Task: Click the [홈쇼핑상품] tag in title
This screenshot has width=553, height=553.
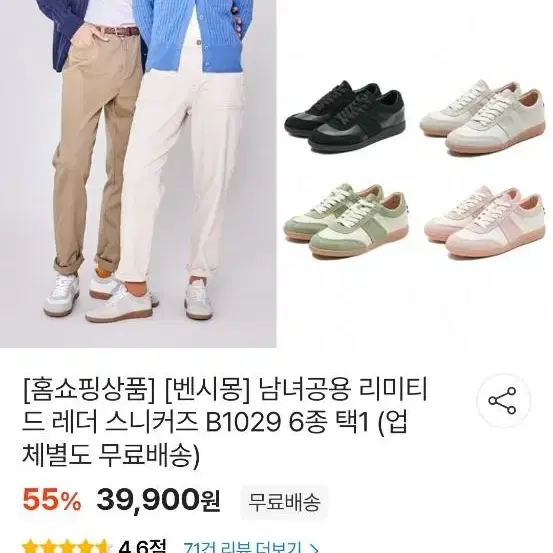Action: [x=89, y=391]
